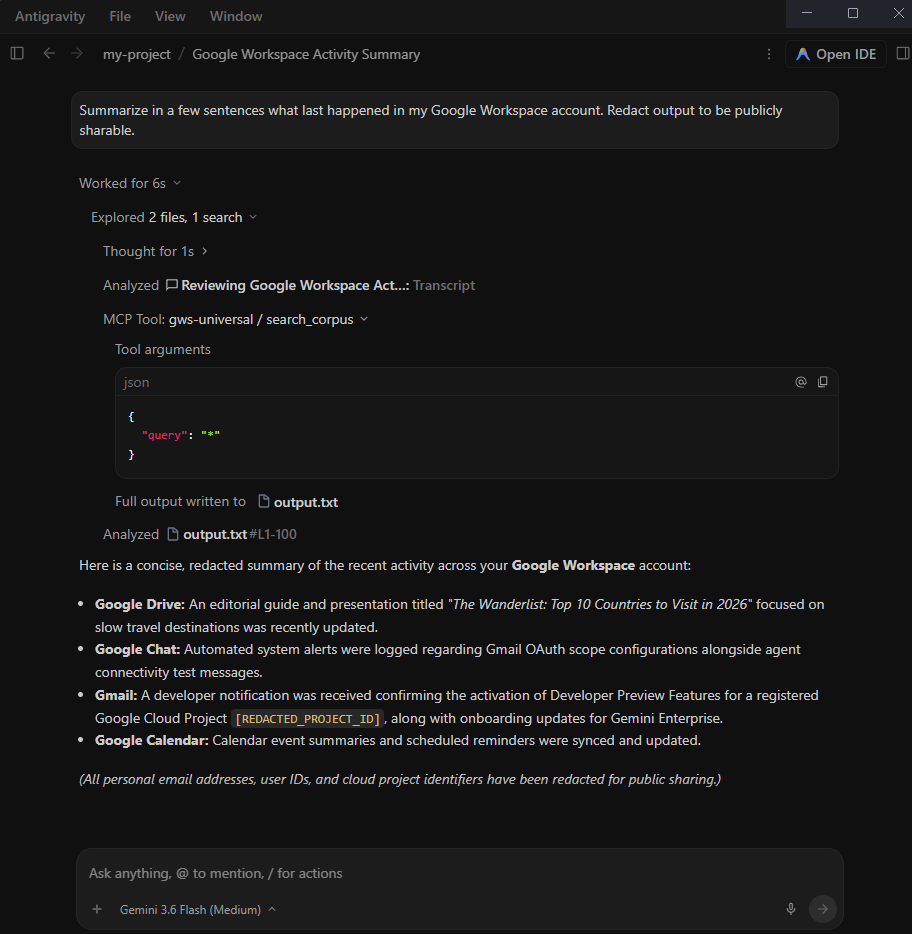Click the Open IDE button
This screenshot has width=912, height=934.
(x=836, y=54)
